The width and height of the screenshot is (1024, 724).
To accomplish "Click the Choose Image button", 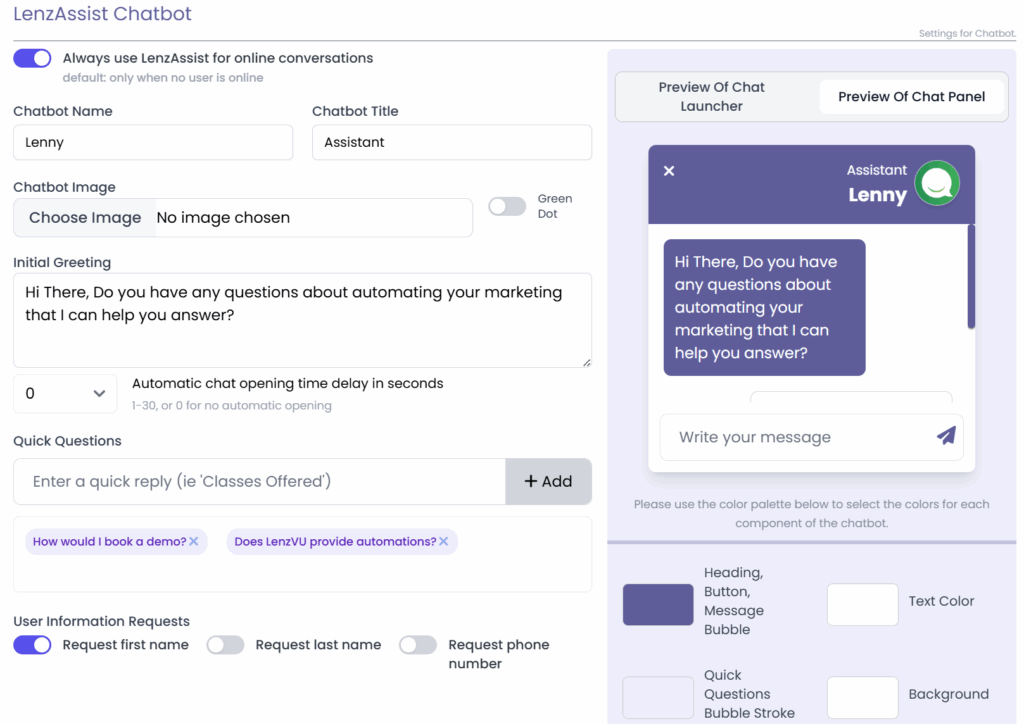I will click(85, 217).
